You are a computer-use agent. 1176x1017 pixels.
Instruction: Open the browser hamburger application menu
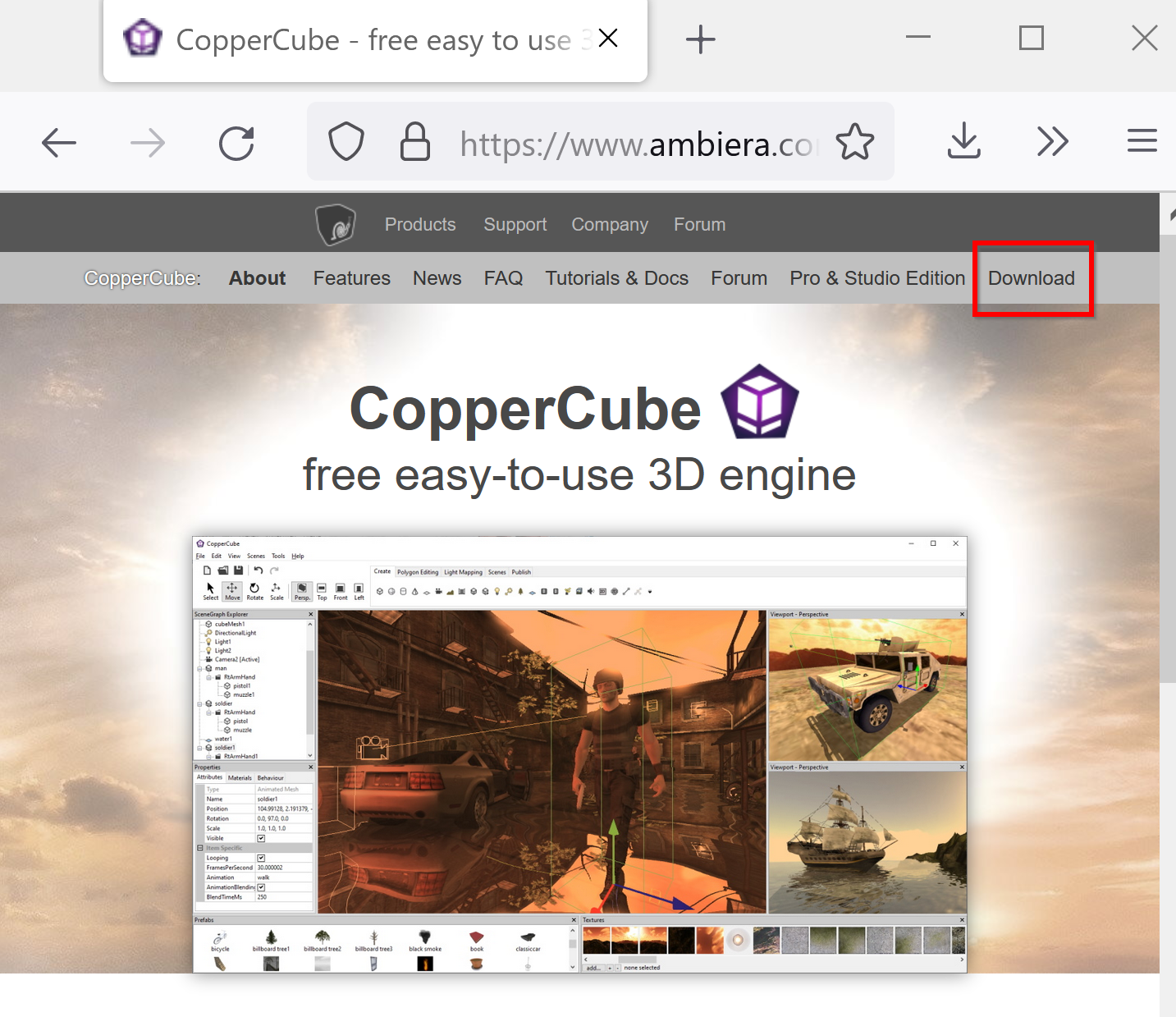1142,141
